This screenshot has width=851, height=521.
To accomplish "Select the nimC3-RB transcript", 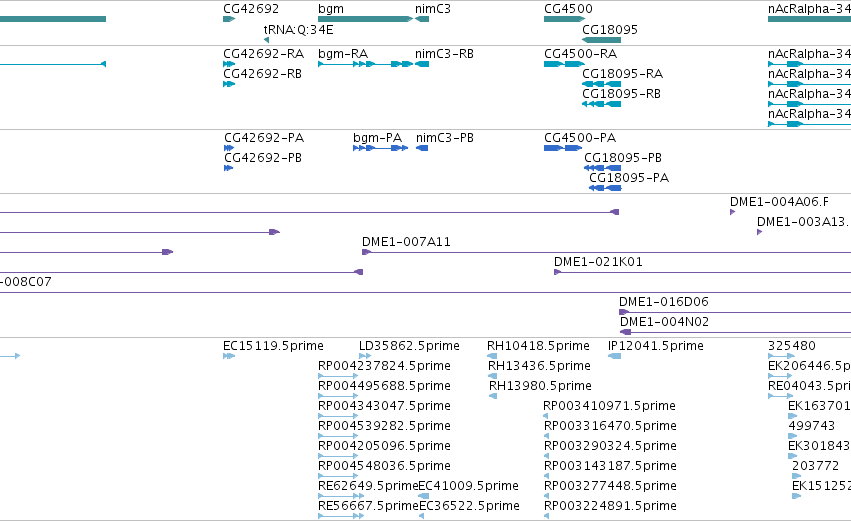I will click(422, 64).
